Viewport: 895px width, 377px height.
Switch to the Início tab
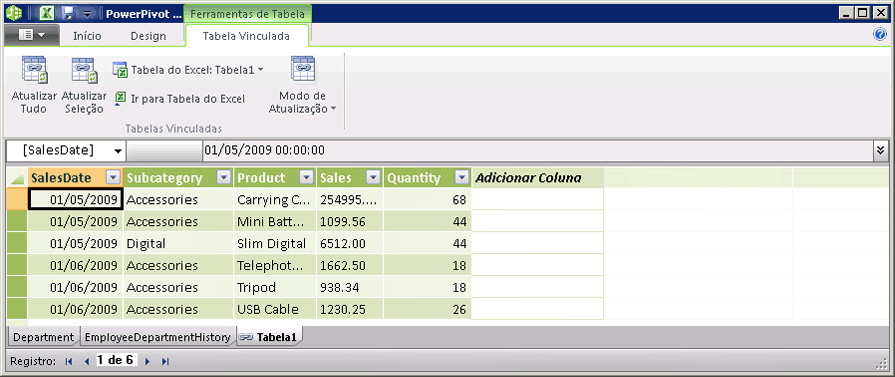[x=87, y=36]
